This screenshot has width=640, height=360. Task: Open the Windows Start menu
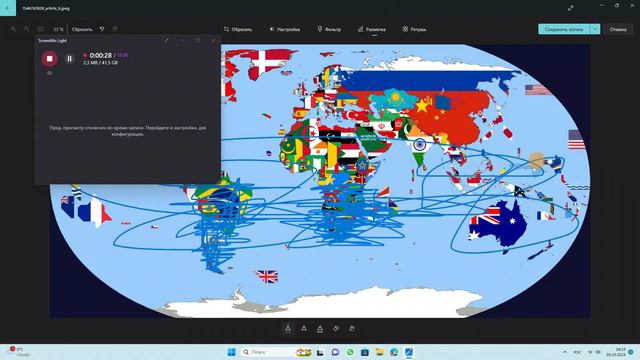coord(231,352)
